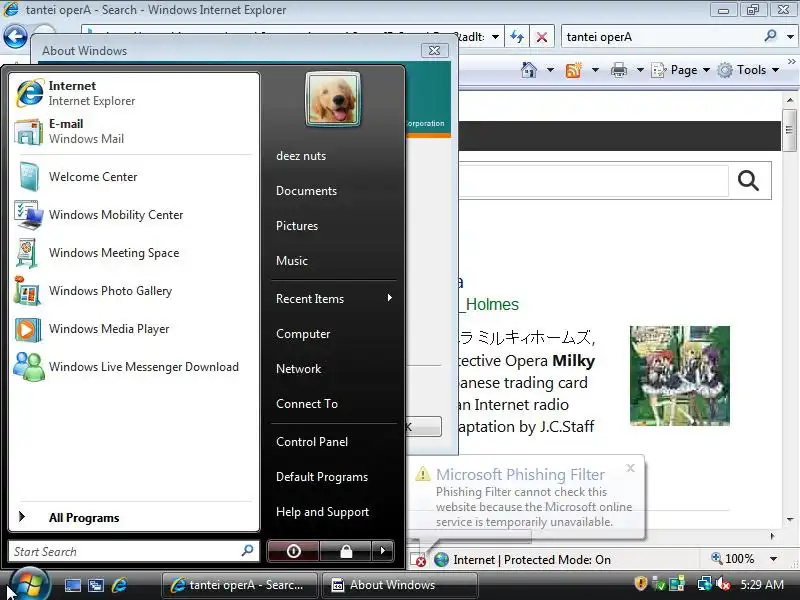Expand Recent Items submenu
This screenshot has height=600, width=800.
(x=334, y=298)
